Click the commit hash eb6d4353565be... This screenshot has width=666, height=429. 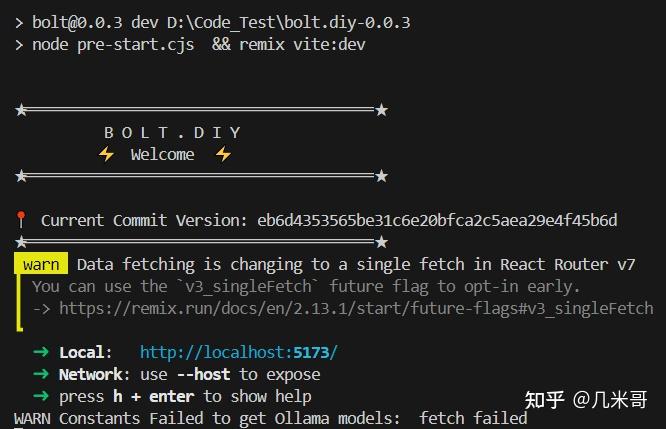coord(437,220)
